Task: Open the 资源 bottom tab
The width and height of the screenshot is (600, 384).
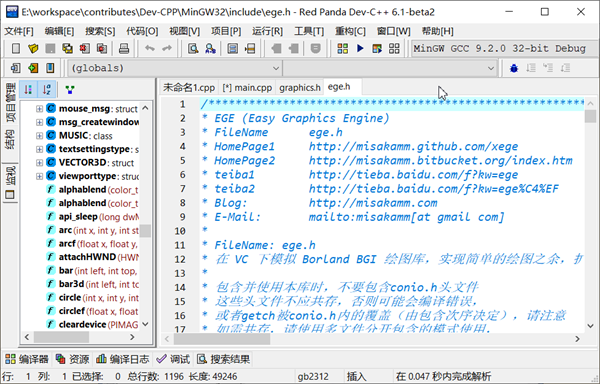Action: [x=72, y=359]
